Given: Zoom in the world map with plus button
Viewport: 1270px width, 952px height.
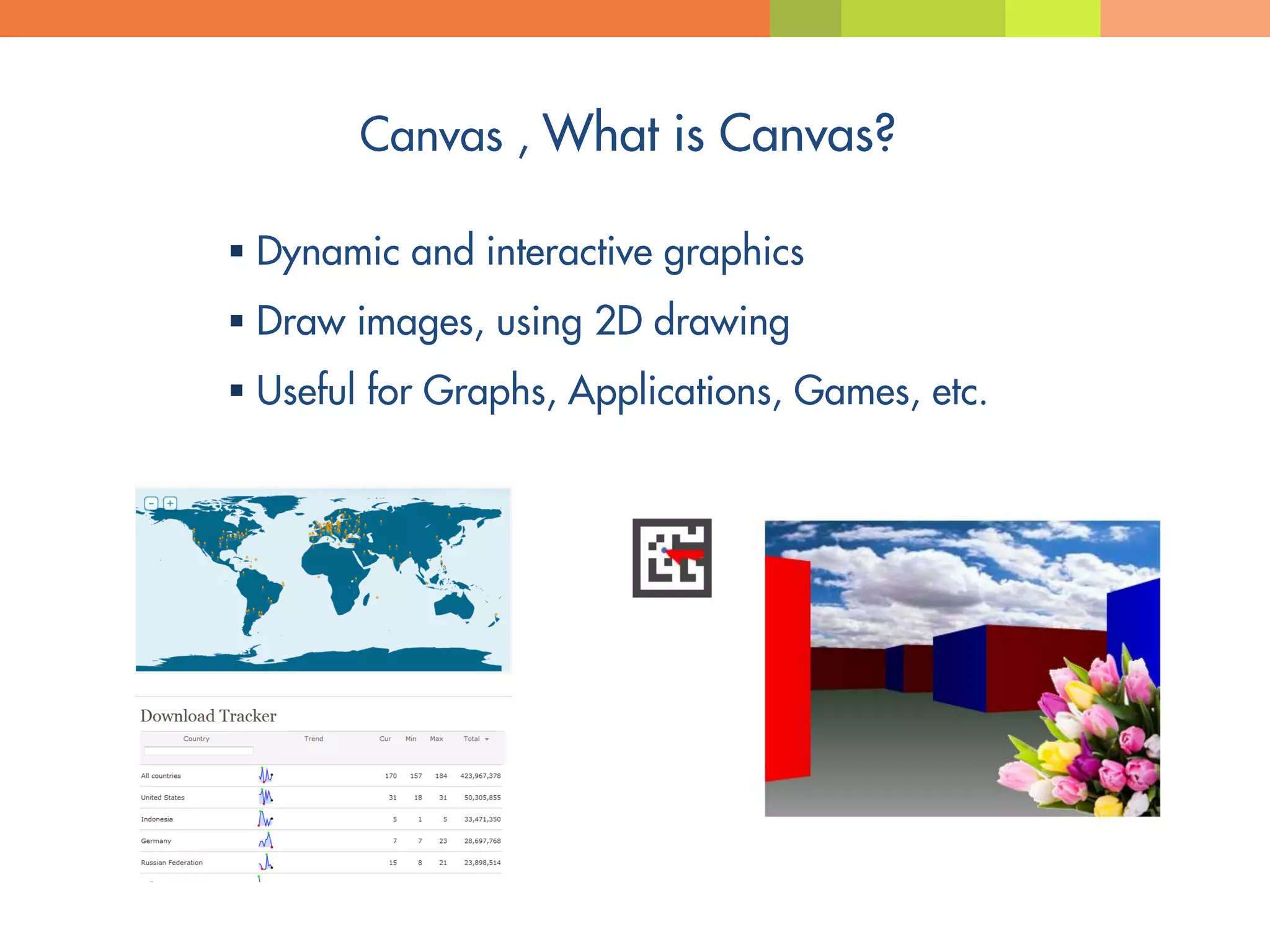Looking at the screenshot, I should coord(171,503).
